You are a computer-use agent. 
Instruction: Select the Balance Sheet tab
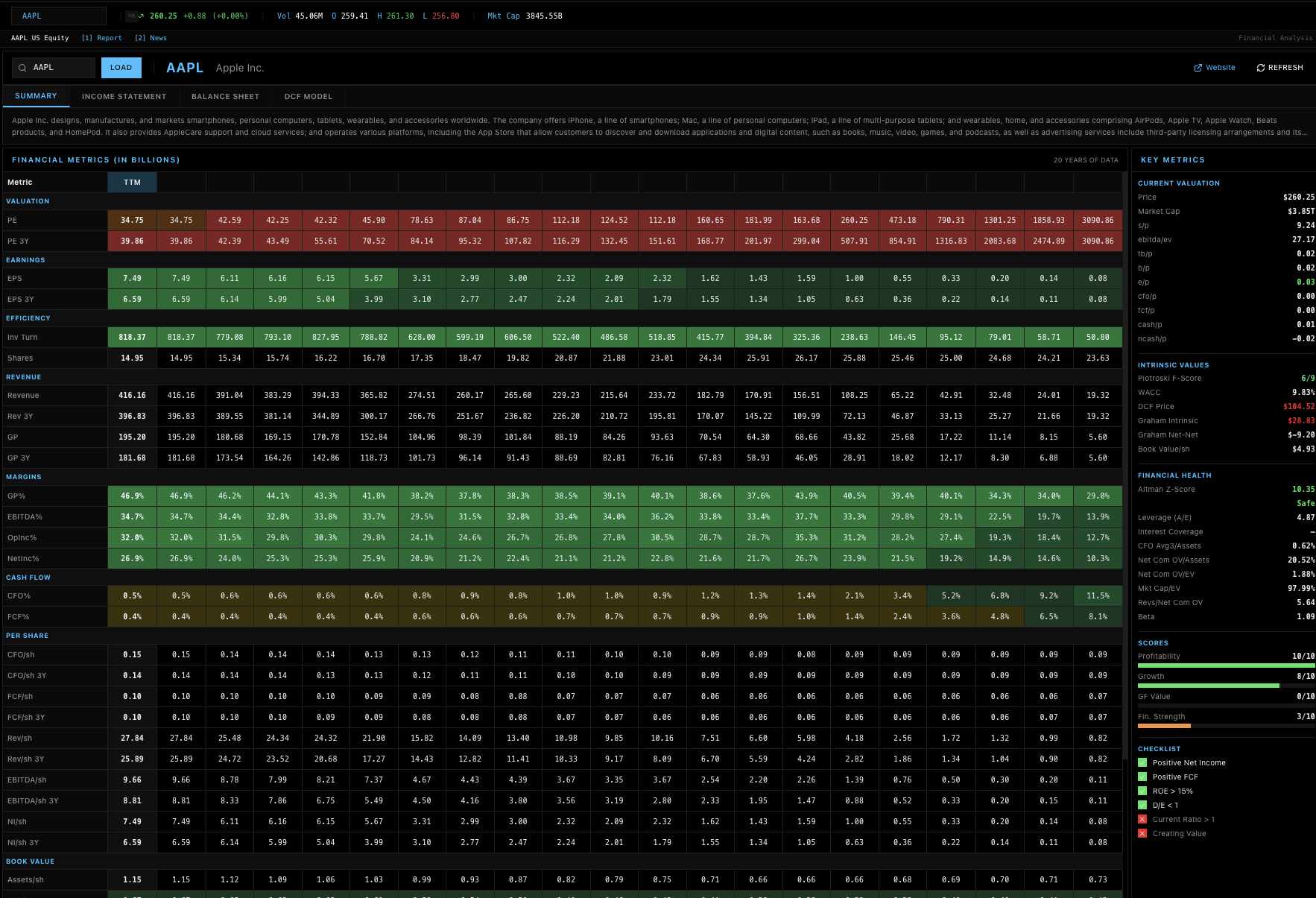(225, 97)
